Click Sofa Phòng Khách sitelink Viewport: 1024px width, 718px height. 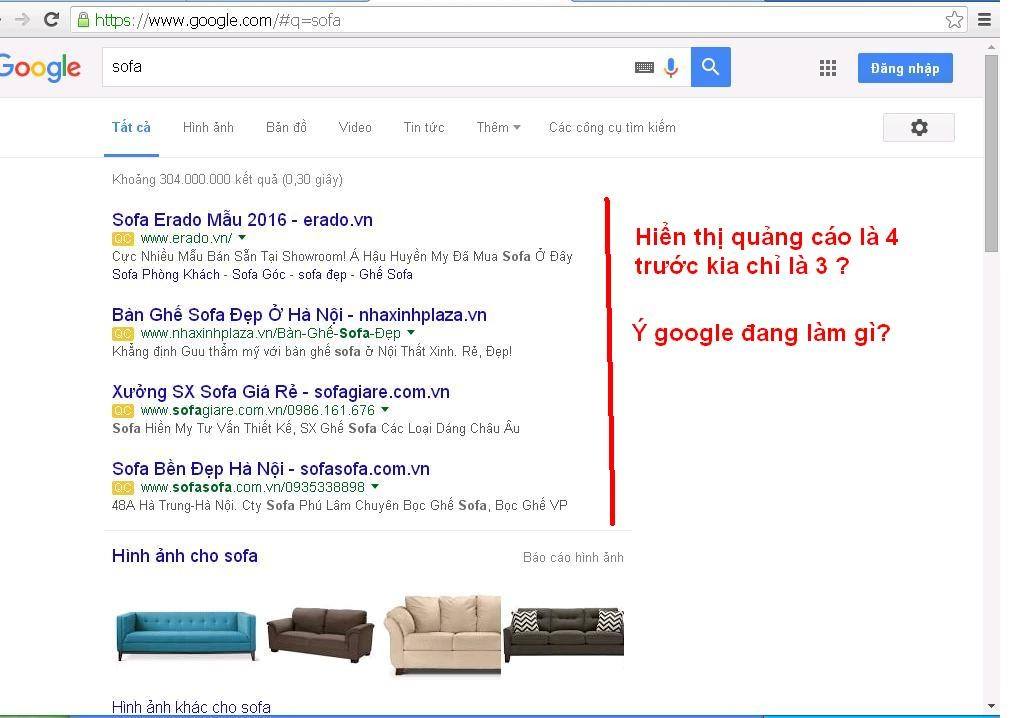(x=166, y=274)
